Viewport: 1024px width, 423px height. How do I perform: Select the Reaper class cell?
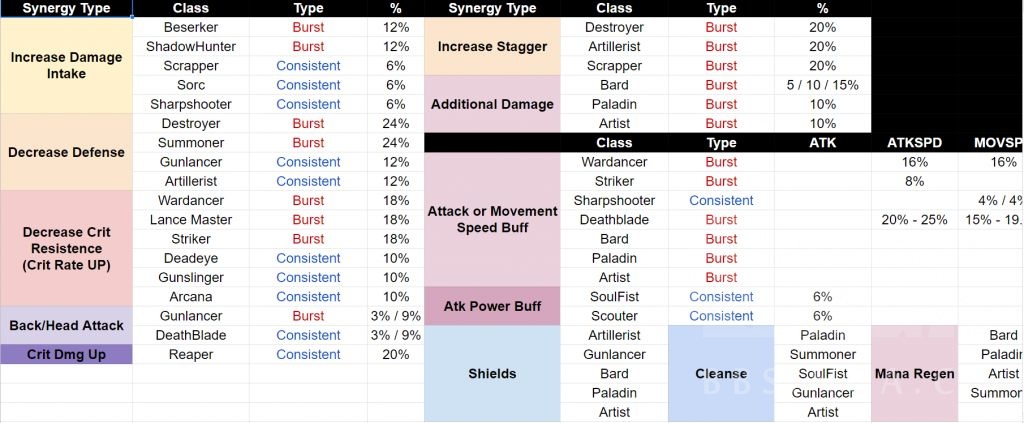point(190,354)
